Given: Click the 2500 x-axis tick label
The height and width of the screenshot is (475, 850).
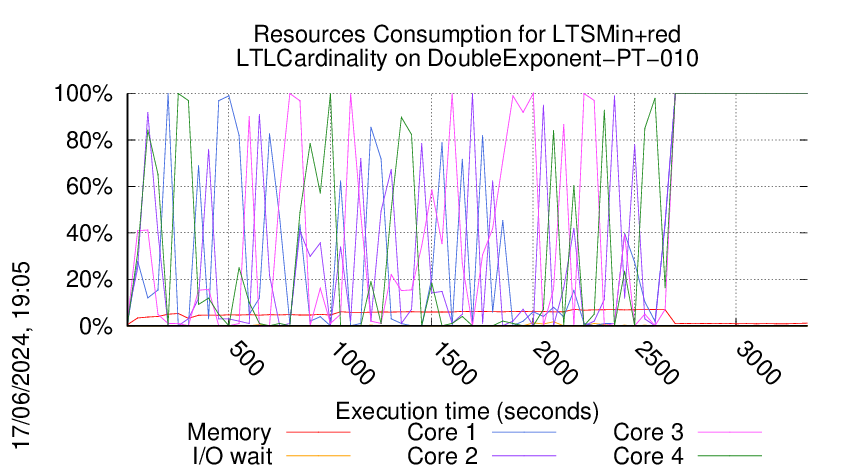Looking at the screenshot, I should [x=656, y=363].
